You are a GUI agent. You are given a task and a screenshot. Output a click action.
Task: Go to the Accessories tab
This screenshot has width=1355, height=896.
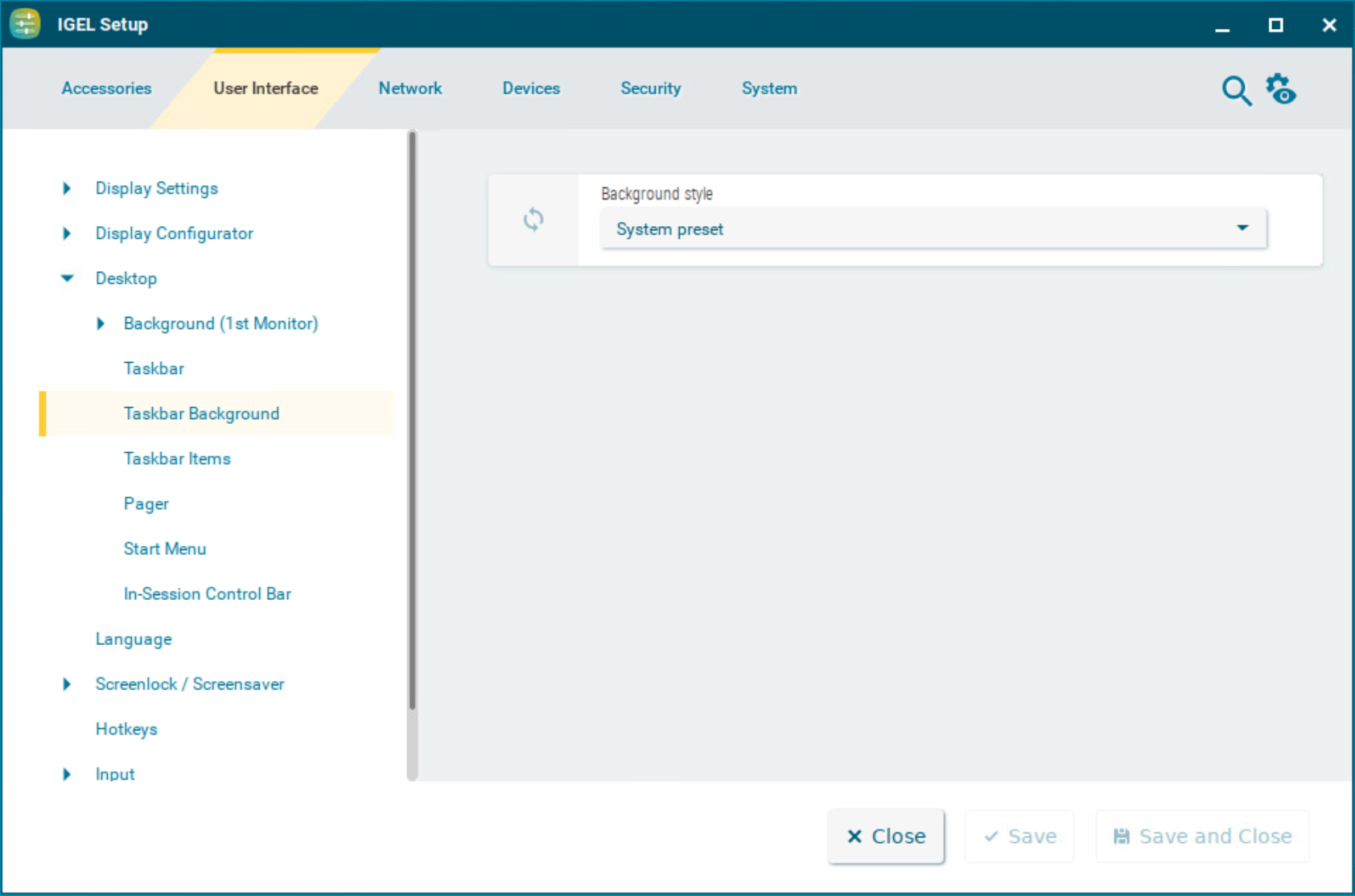[x=106, y=88]
